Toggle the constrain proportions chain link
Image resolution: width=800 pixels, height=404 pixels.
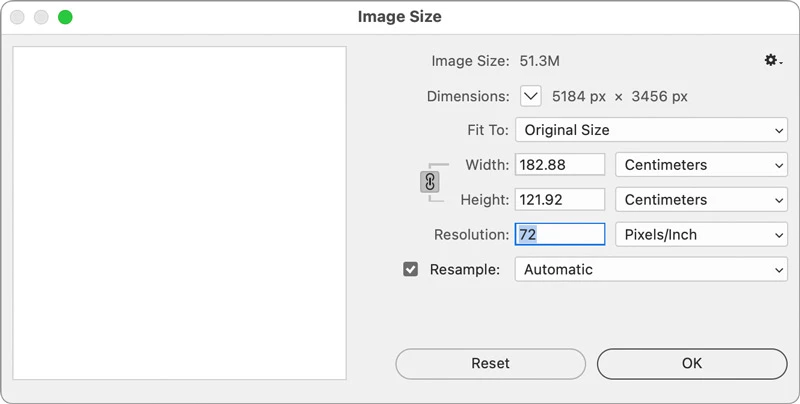click(x=429, y=182)
